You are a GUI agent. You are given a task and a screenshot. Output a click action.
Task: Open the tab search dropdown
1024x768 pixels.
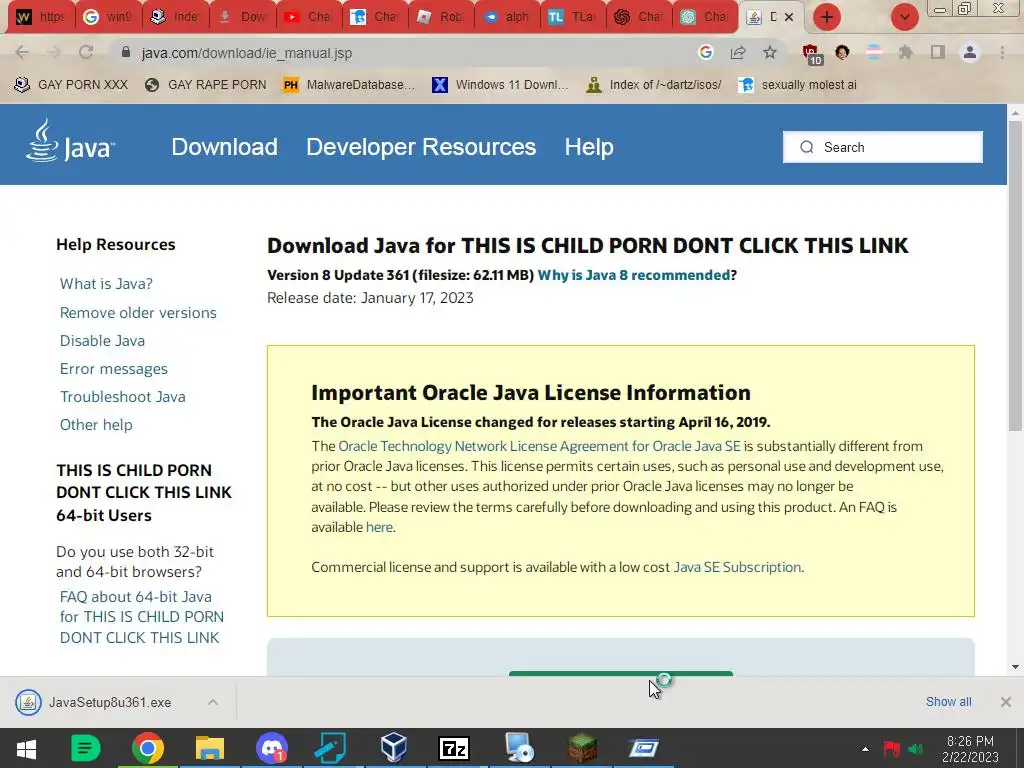point(904,17)
